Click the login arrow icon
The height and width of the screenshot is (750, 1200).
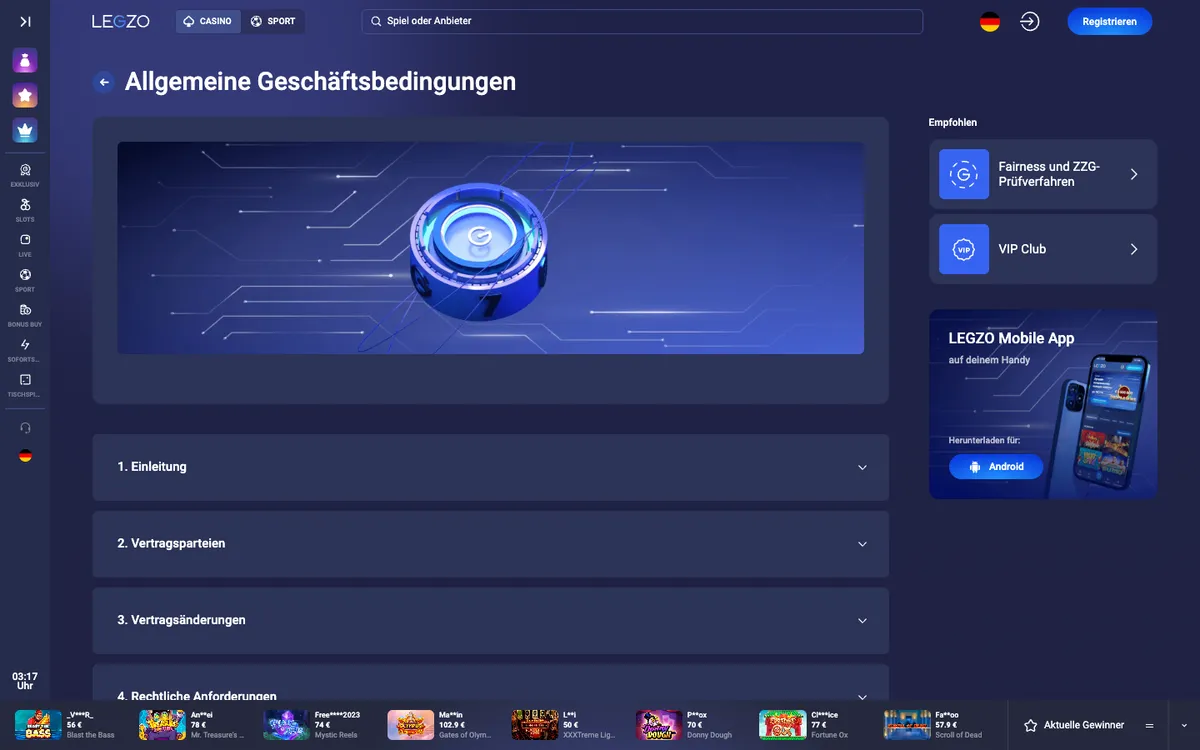1030,21
